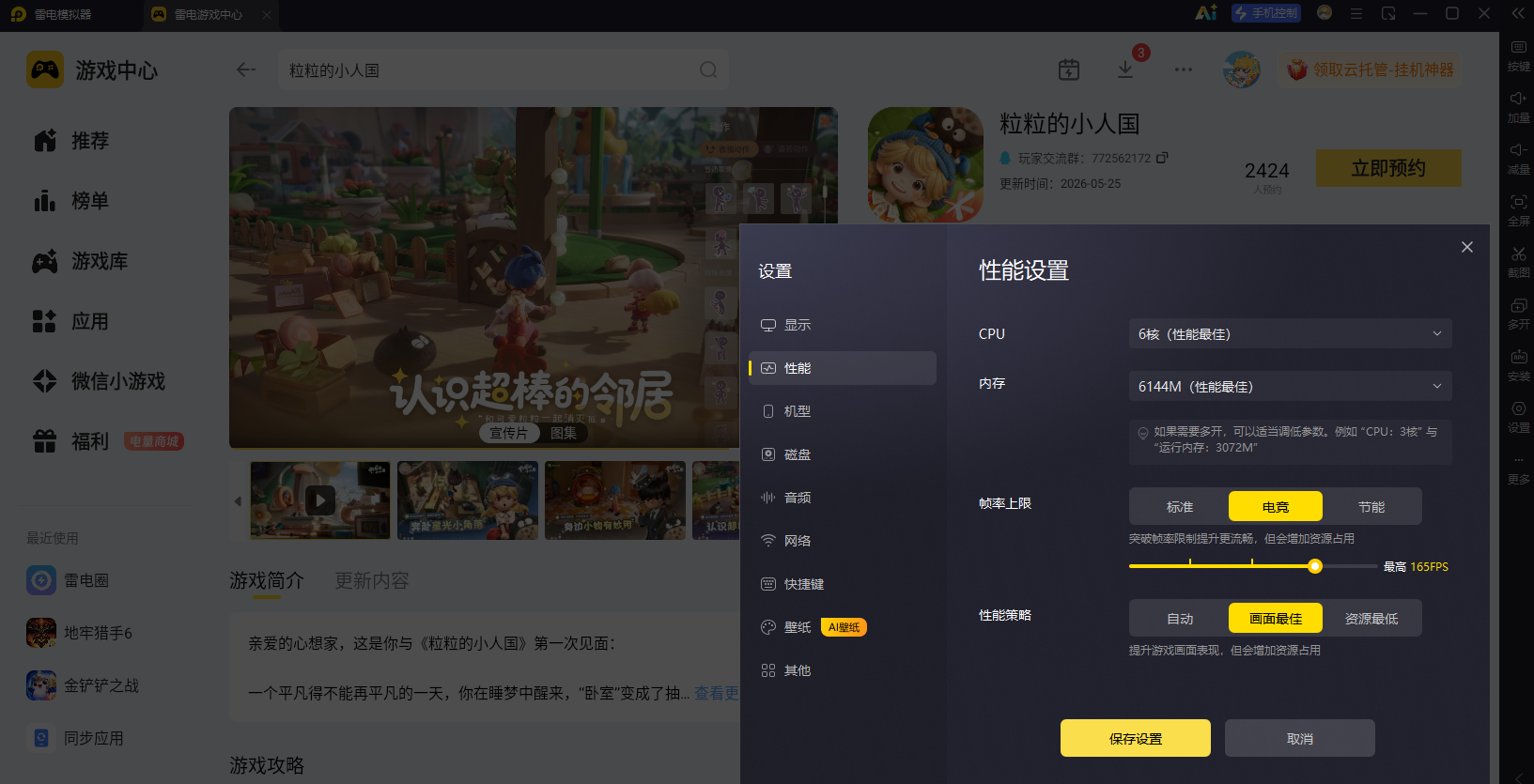Viewport: 1534px width, 784px height.
Task: Expand the 内存 memory dropdown
Action: point(1290,387)
